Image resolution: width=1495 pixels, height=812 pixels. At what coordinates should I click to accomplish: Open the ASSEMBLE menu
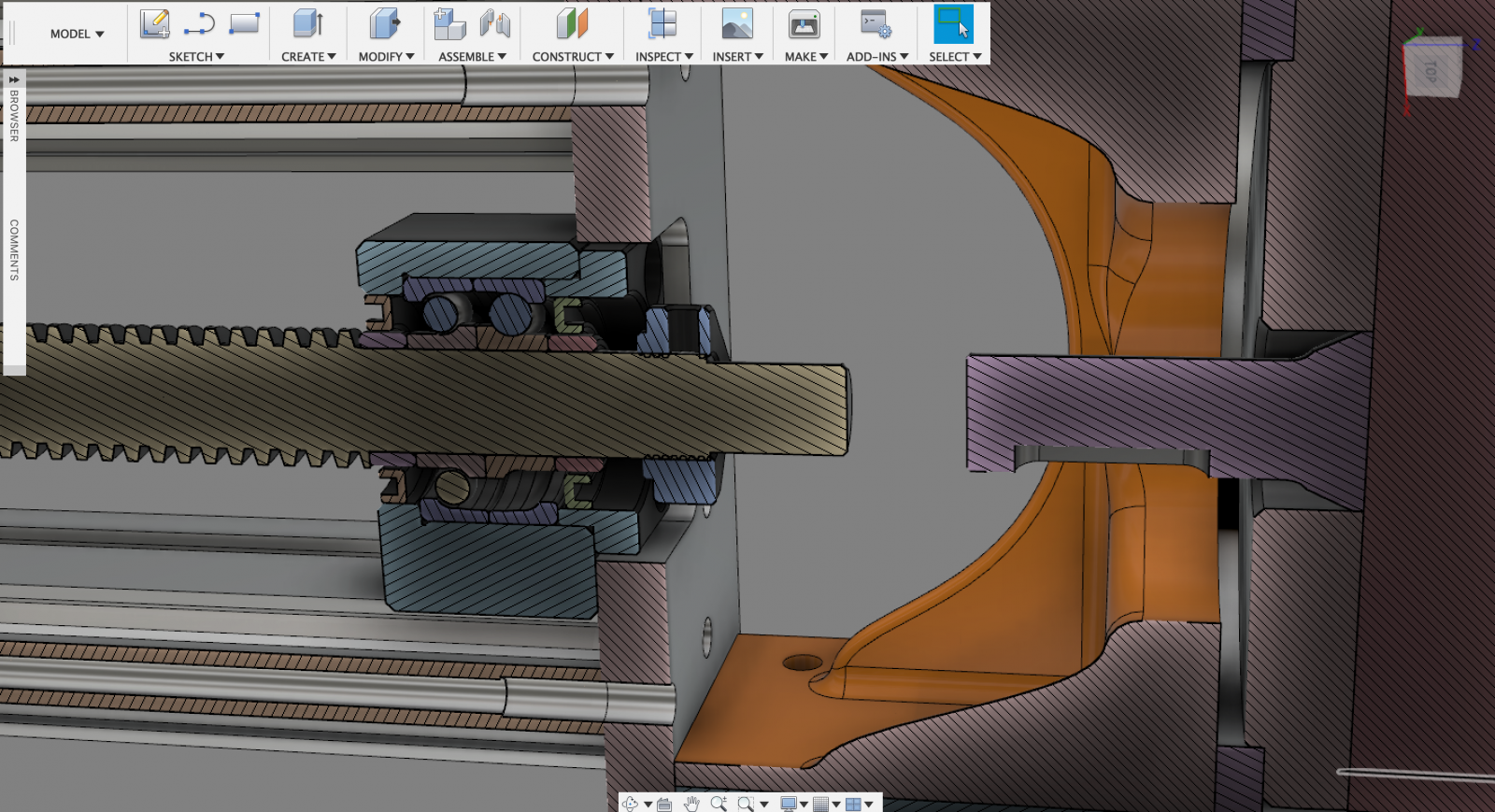coord(472,57)
